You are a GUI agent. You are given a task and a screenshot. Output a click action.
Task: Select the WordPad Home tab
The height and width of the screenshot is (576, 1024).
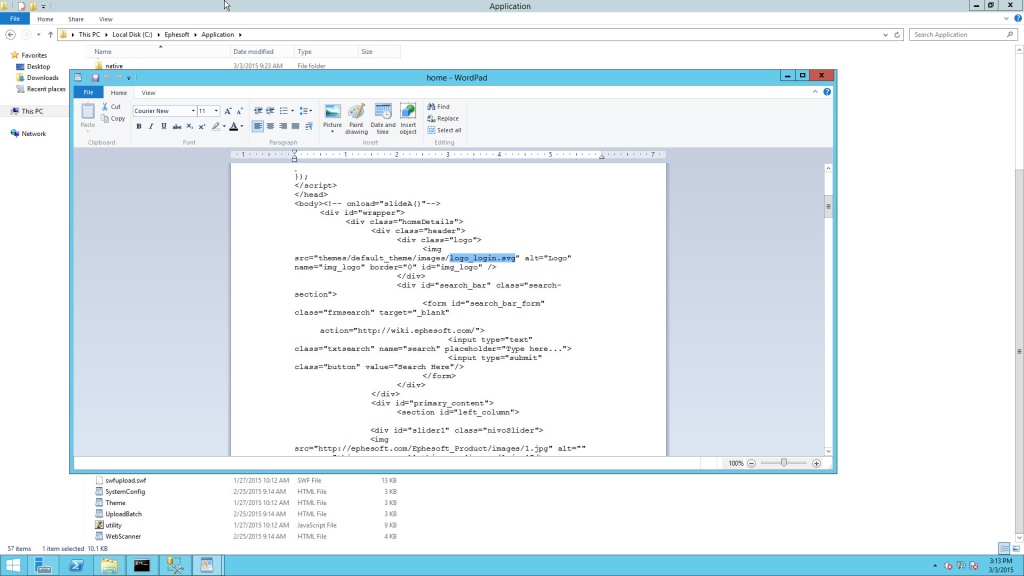[x=118, y=93]
